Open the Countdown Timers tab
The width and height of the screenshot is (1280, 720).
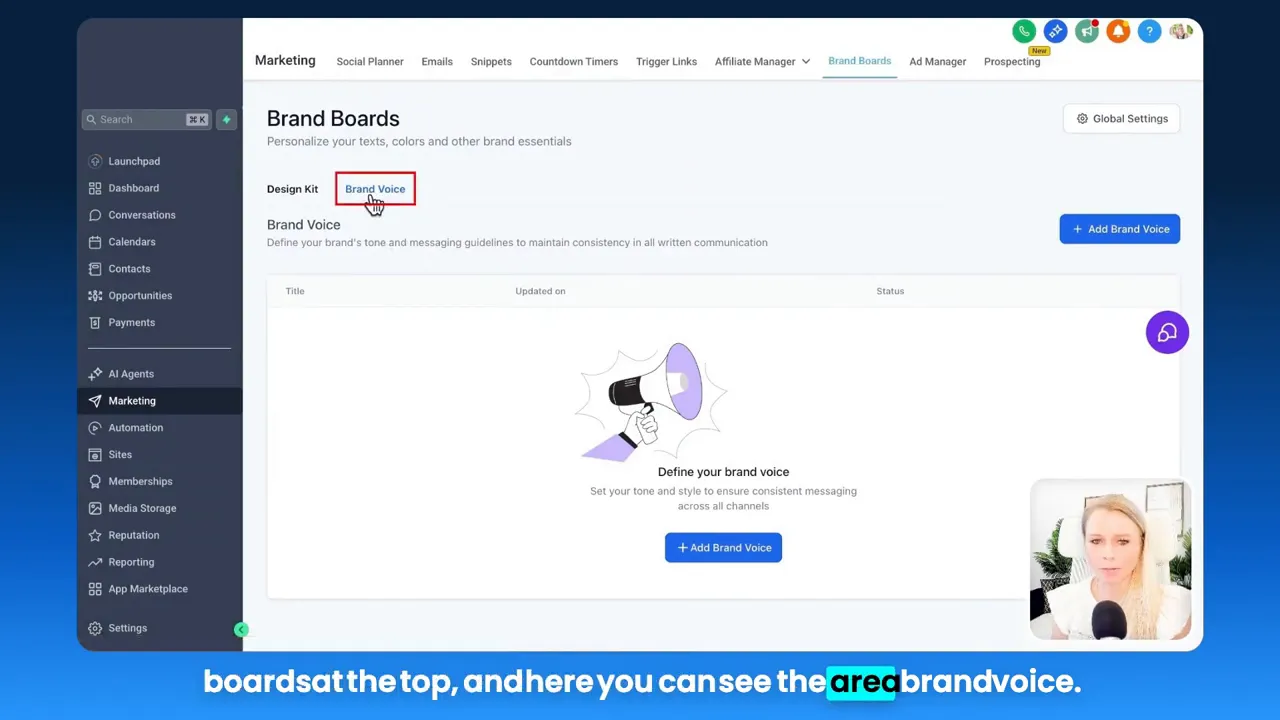click(573, 61)
